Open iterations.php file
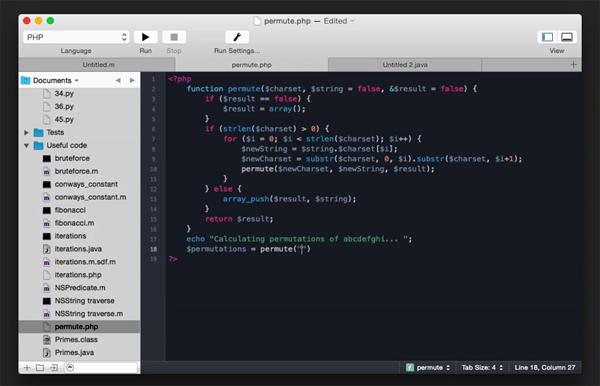This screenshot has height=386, width=600. pyautogui.click(x=78, y=275)
